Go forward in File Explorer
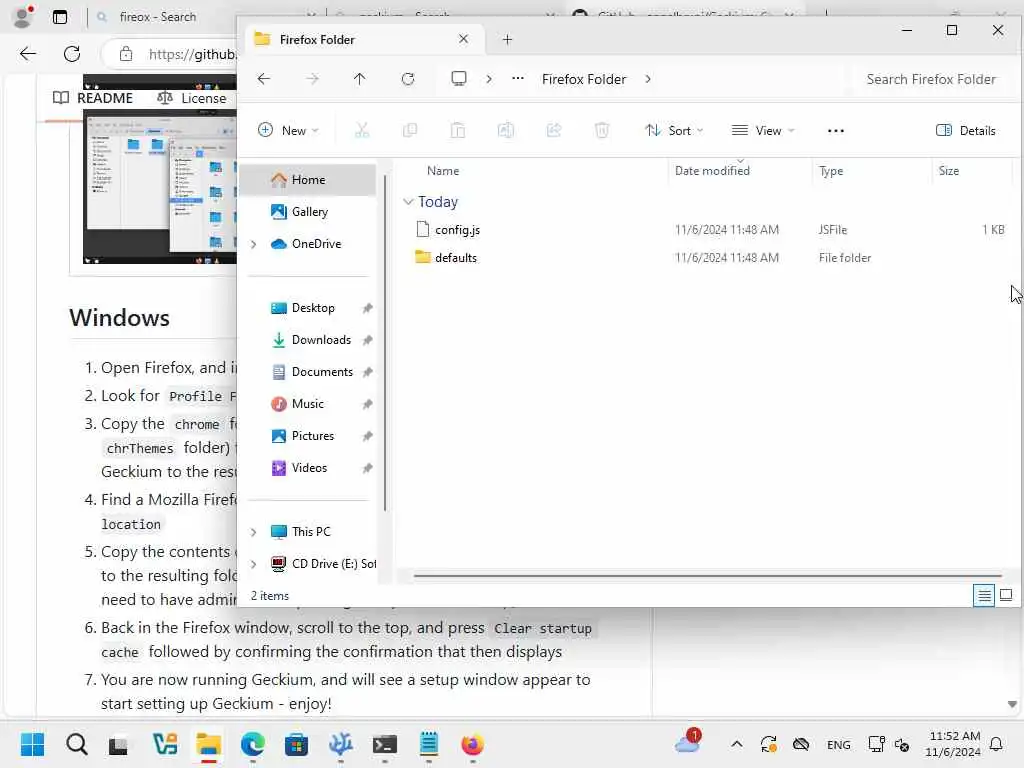Screen dimensions: 1024x768 312,79
